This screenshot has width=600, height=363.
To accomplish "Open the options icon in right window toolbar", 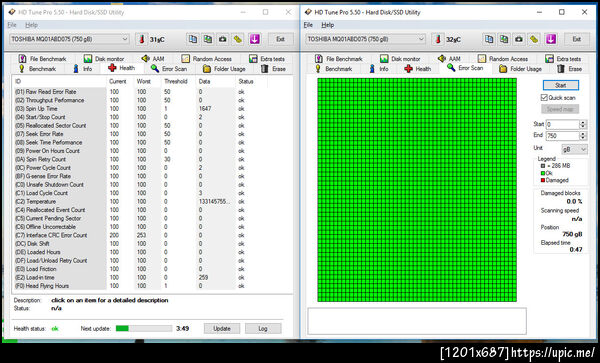I will 534,39.
